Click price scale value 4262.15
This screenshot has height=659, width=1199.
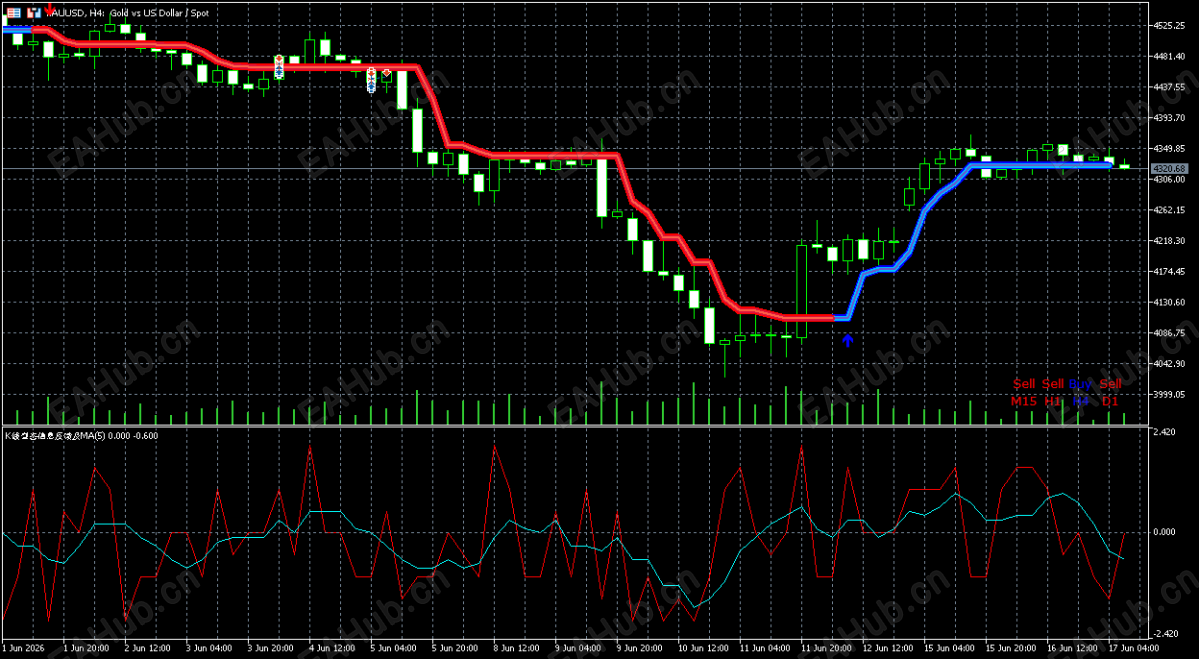tap(1168, 210)
